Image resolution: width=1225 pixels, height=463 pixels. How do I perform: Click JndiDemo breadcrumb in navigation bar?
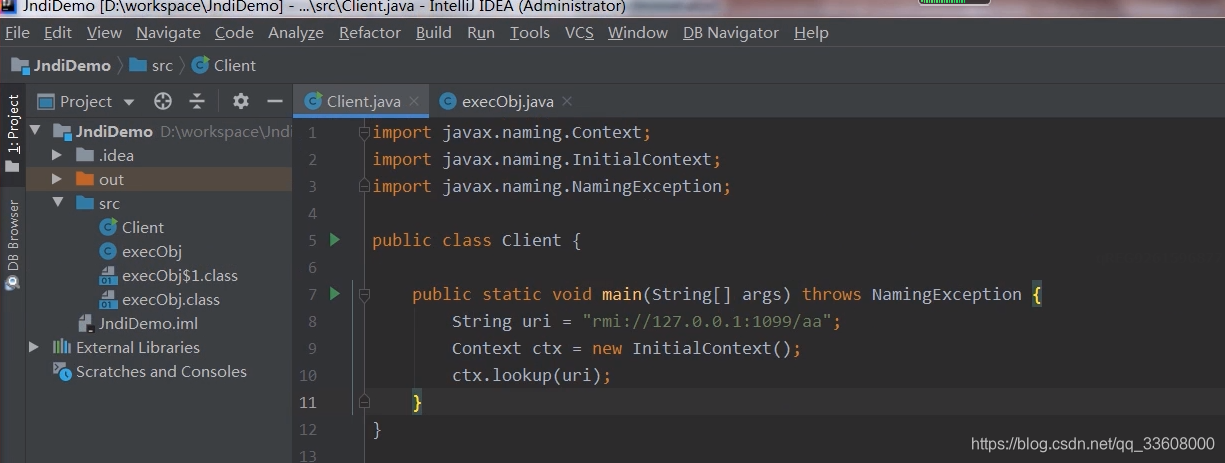coord(61,65)
